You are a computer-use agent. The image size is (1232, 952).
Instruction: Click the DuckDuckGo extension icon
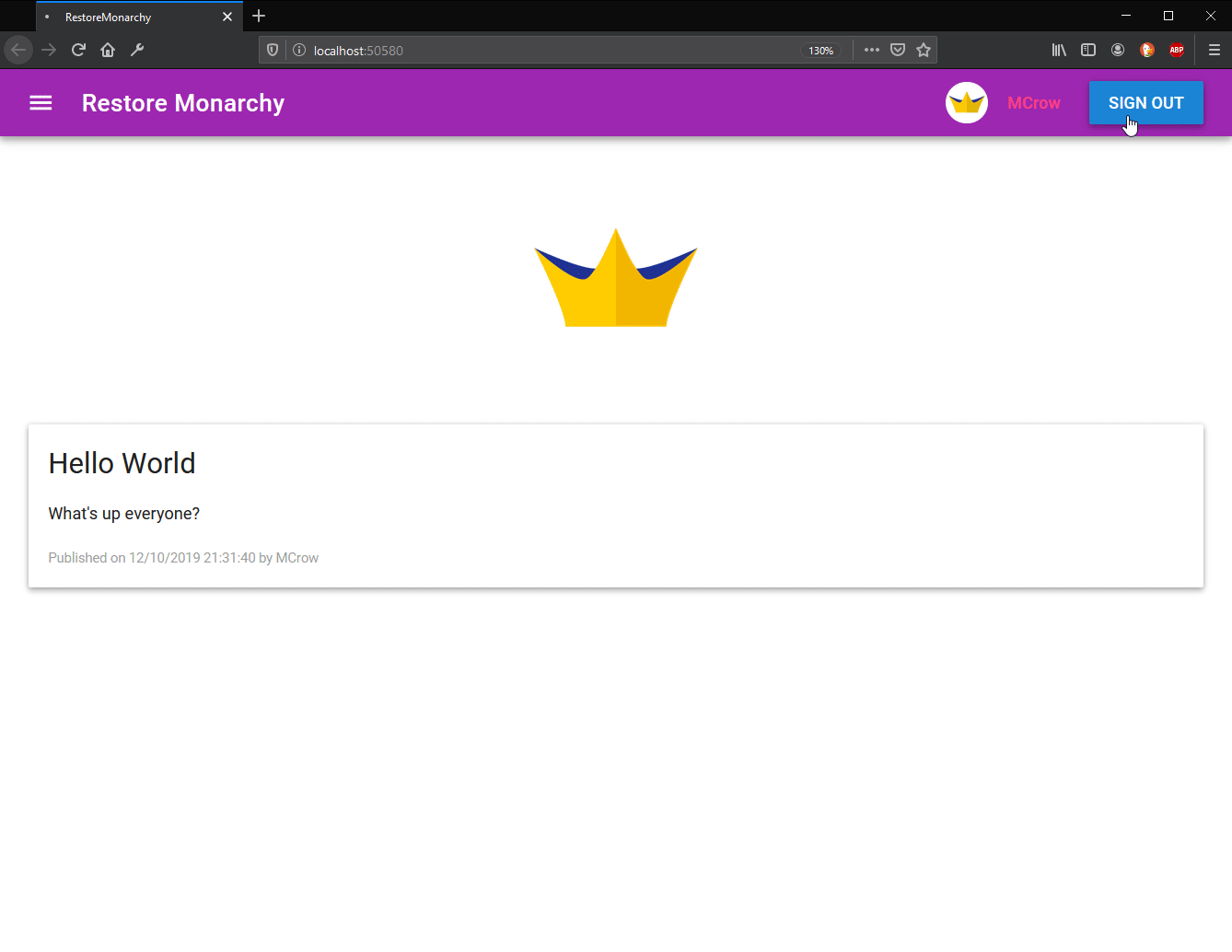tap(1147, 50)
